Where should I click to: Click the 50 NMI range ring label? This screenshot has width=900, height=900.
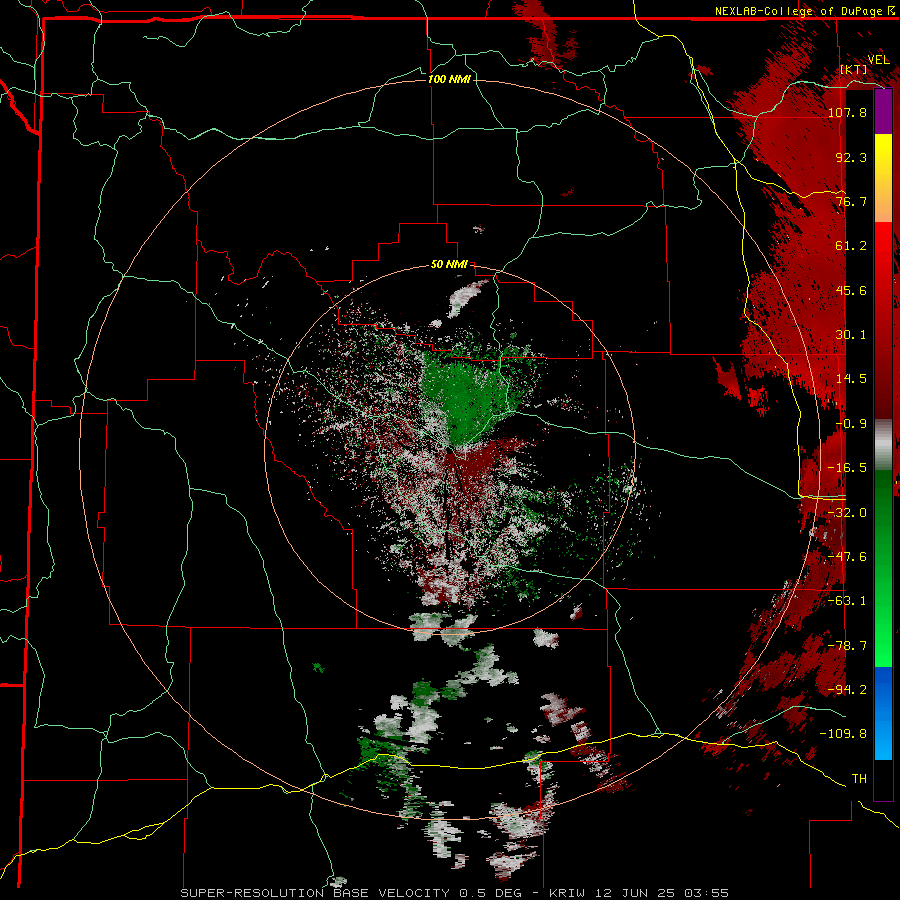449,265
